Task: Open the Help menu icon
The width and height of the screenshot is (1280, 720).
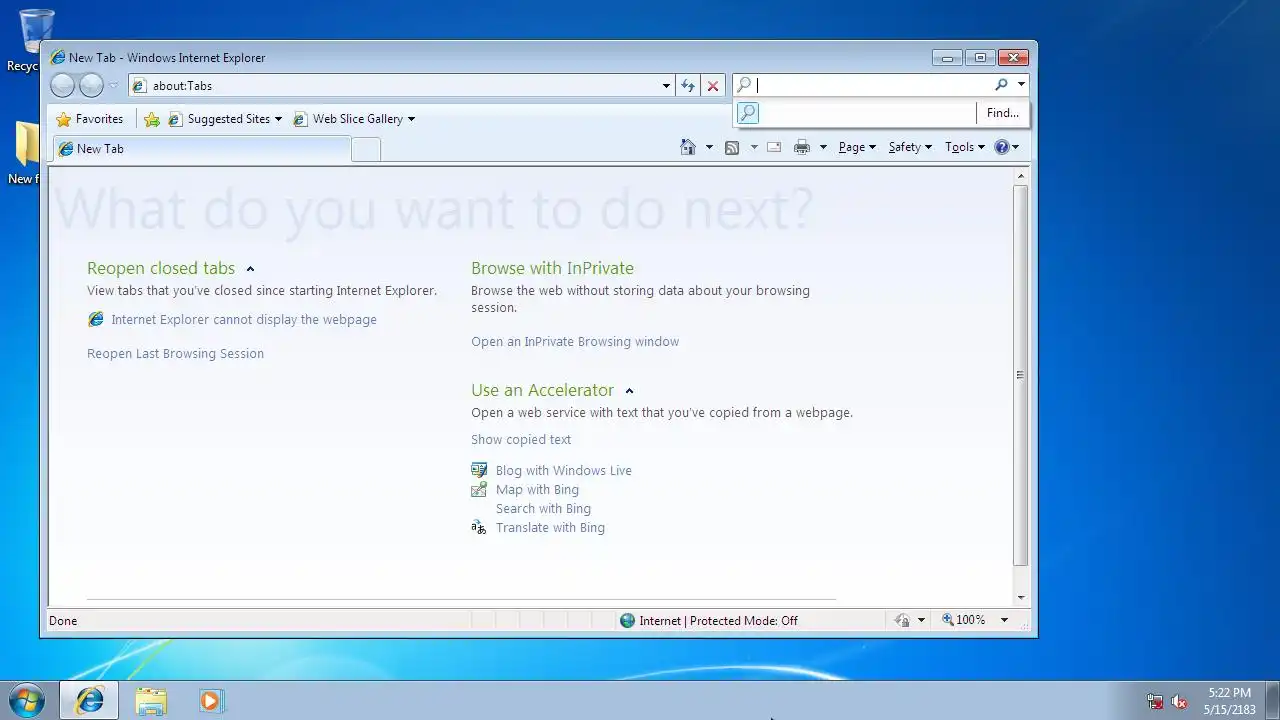Action: coord(1007,147)
